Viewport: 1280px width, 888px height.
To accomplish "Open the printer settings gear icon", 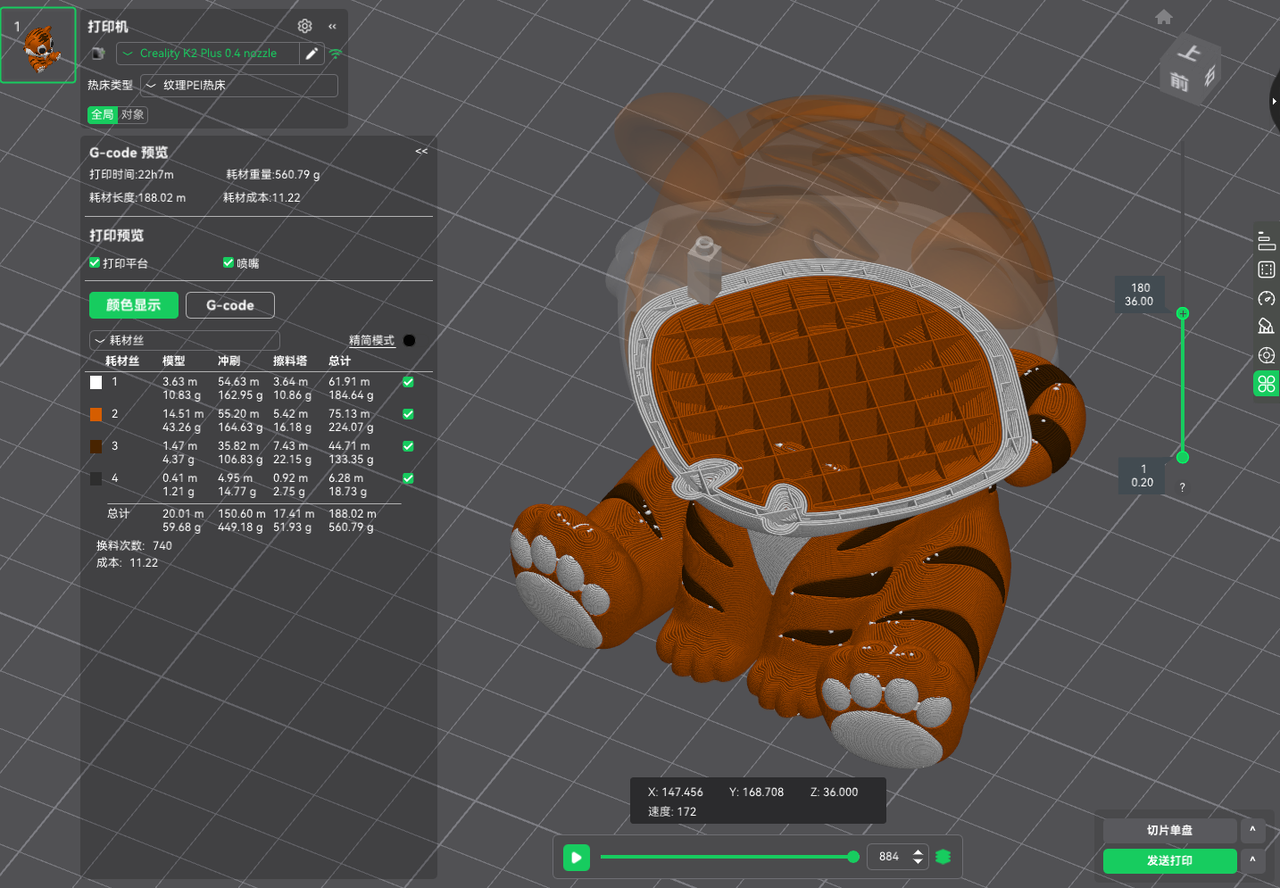I will pyautogui.click(x=305, y=26).
